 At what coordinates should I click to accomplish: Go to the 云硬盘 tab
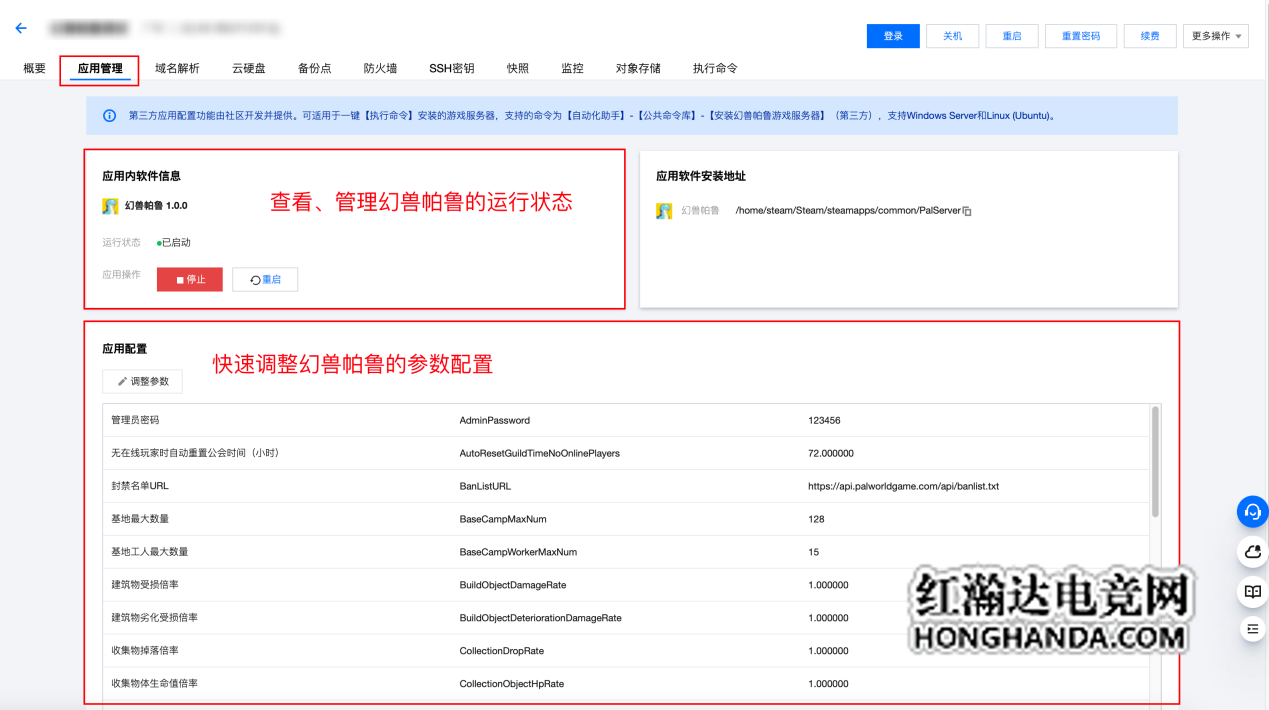point(249,68)
